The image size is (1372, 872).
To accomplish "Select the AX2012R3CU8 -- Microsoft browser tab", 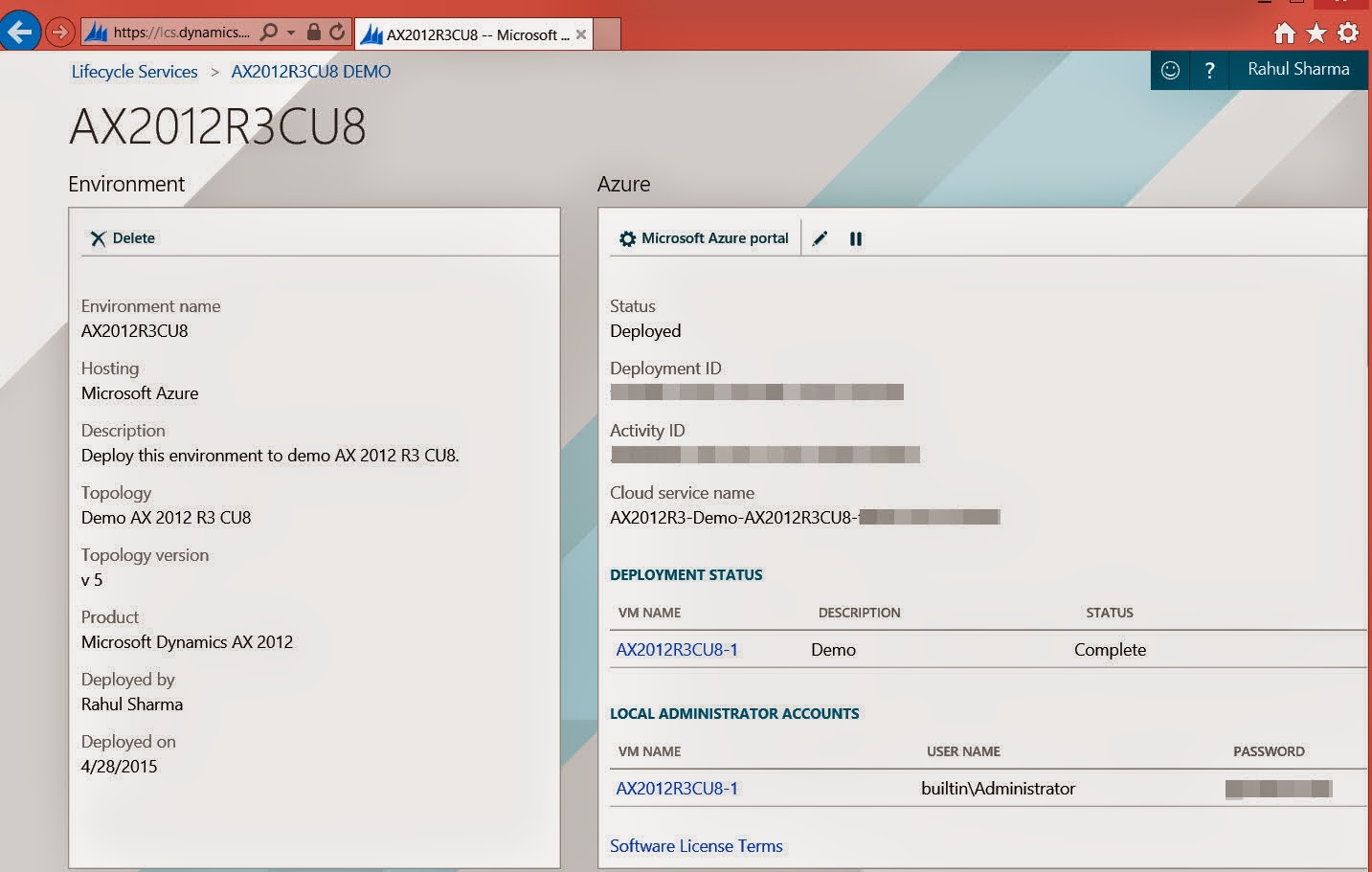I will 475,34.
